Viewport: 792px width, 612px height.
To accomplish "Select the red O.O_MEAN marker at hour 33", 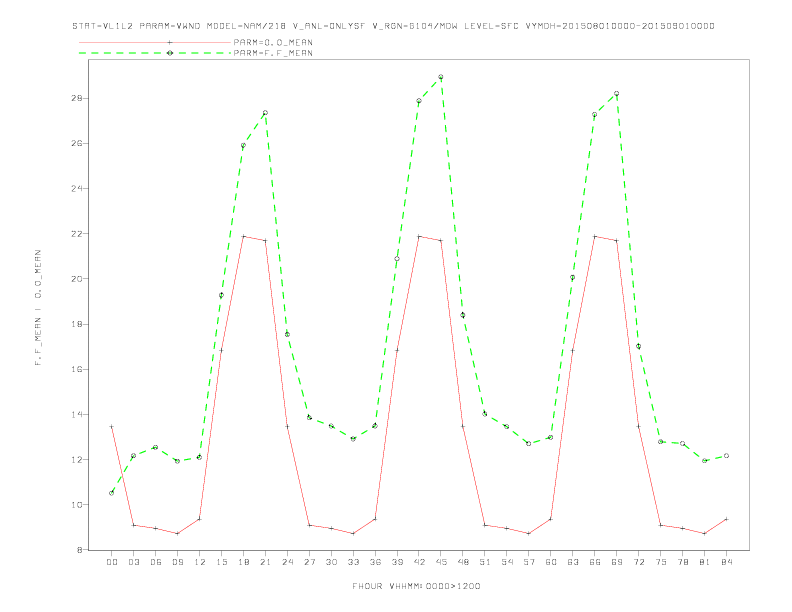I will 353,533.
